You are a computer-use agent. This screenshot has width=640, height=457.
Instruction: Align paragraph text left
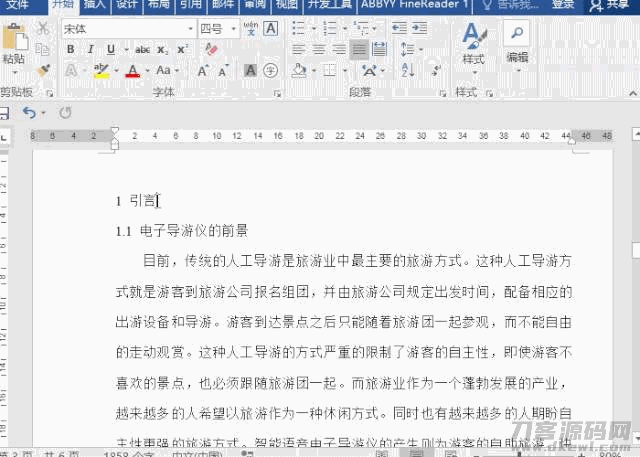click(x=299, y=50)
